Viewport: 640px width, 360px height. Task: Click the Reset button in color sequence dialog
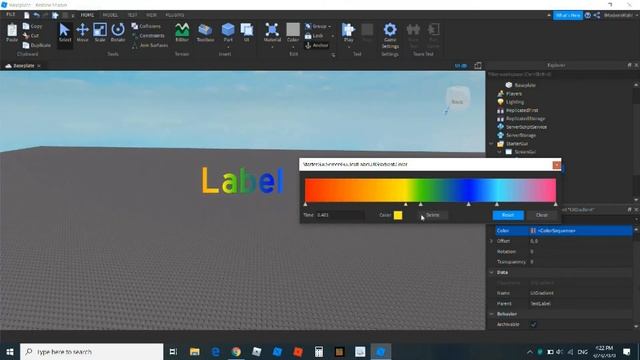tap(508, 215)
